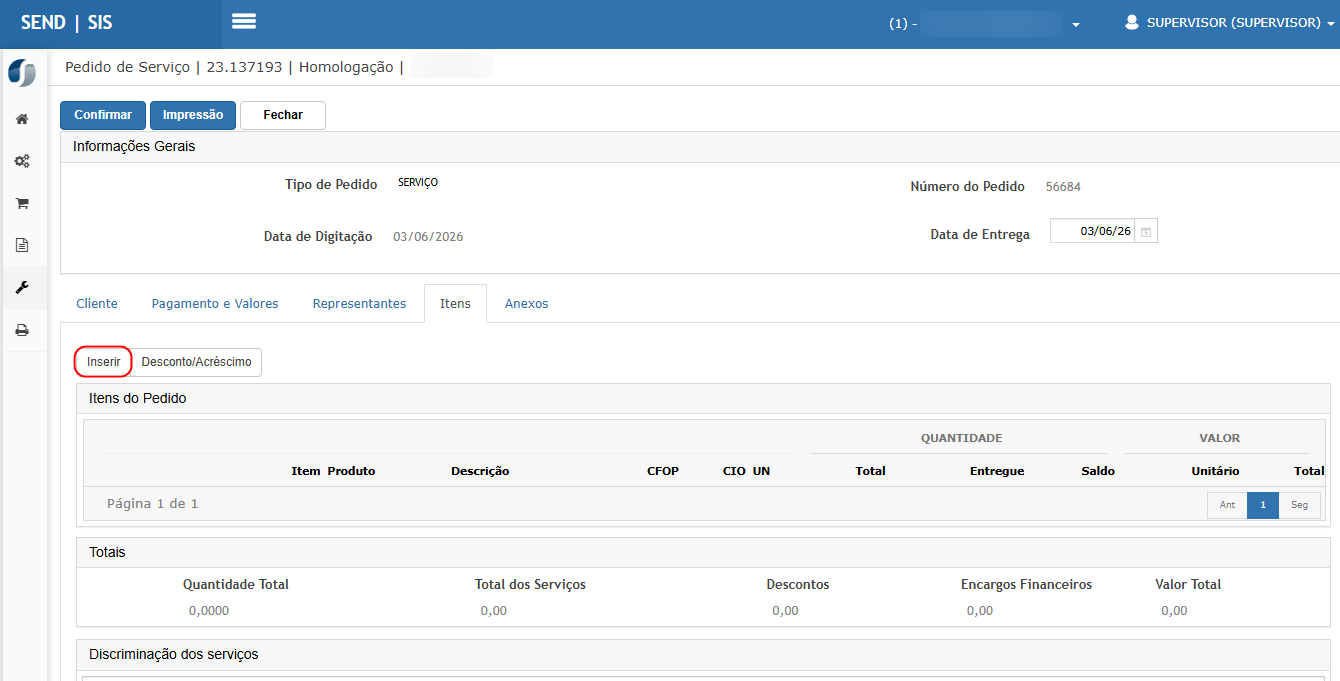Click the user avatar icon next to SUPERVISOR
The width and height of the screenshot is (1340, 681).
(x=1132, y=22)
